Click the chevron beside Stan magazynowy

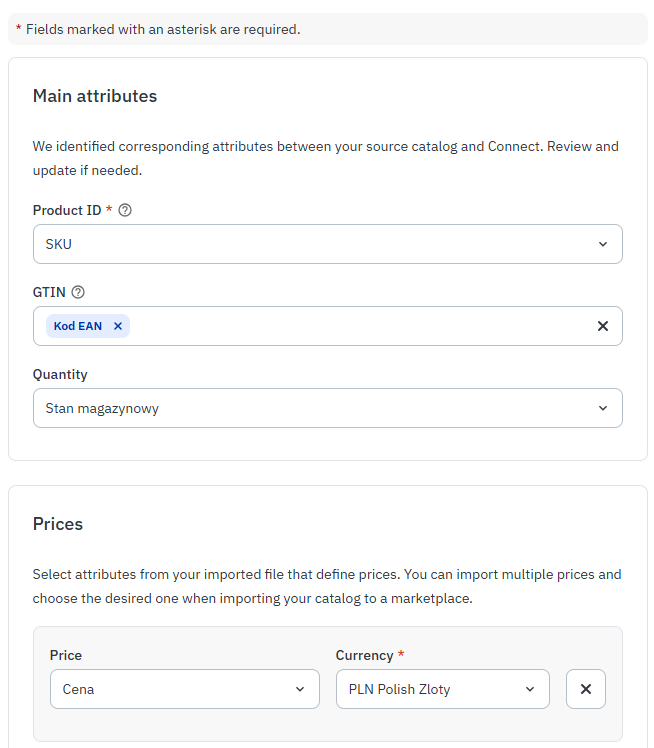click(x=602, y=408)
